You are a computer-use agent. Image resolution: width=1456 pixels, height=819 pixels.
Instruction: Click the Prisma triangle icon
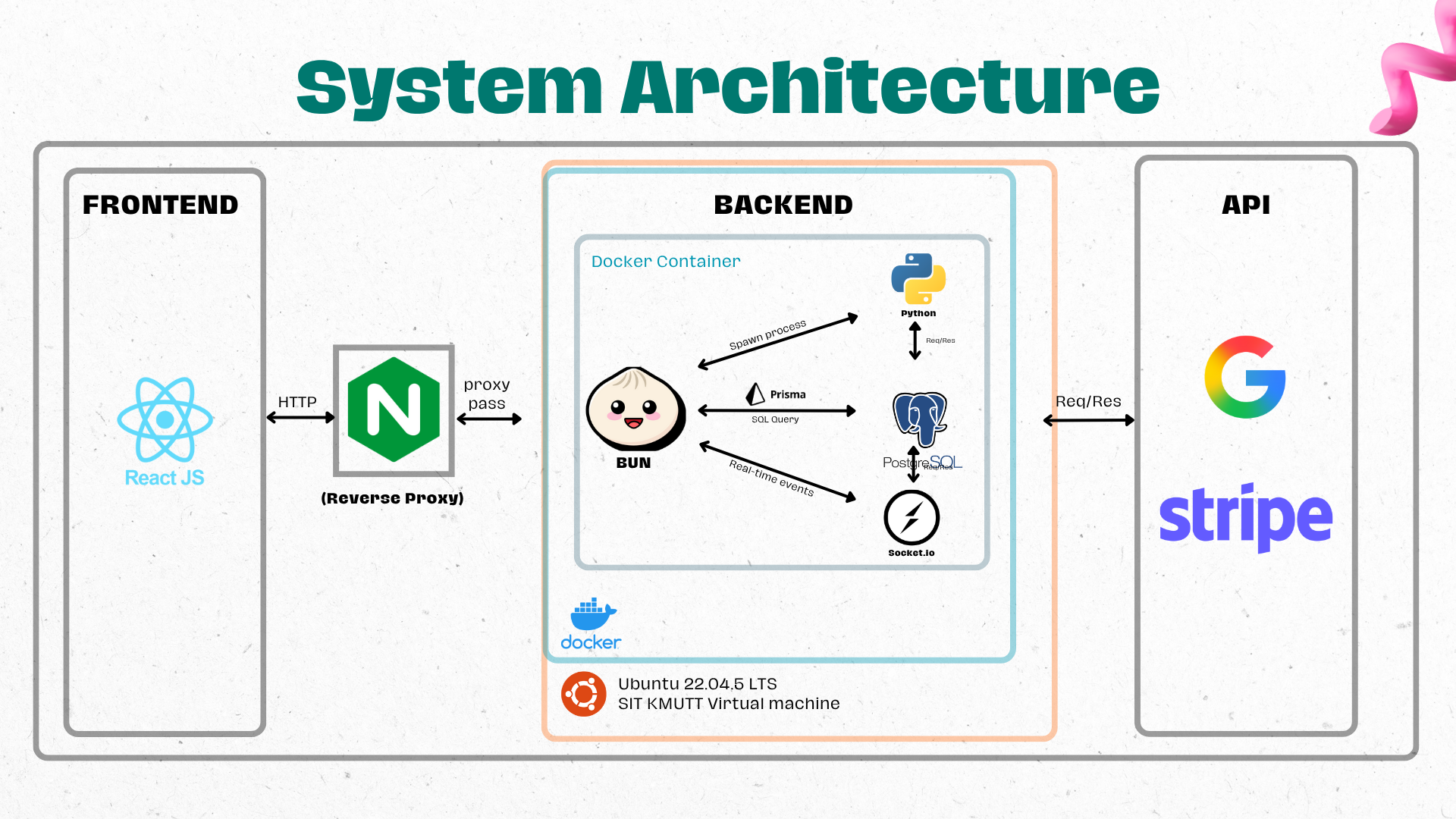click(x=755, y=394)
